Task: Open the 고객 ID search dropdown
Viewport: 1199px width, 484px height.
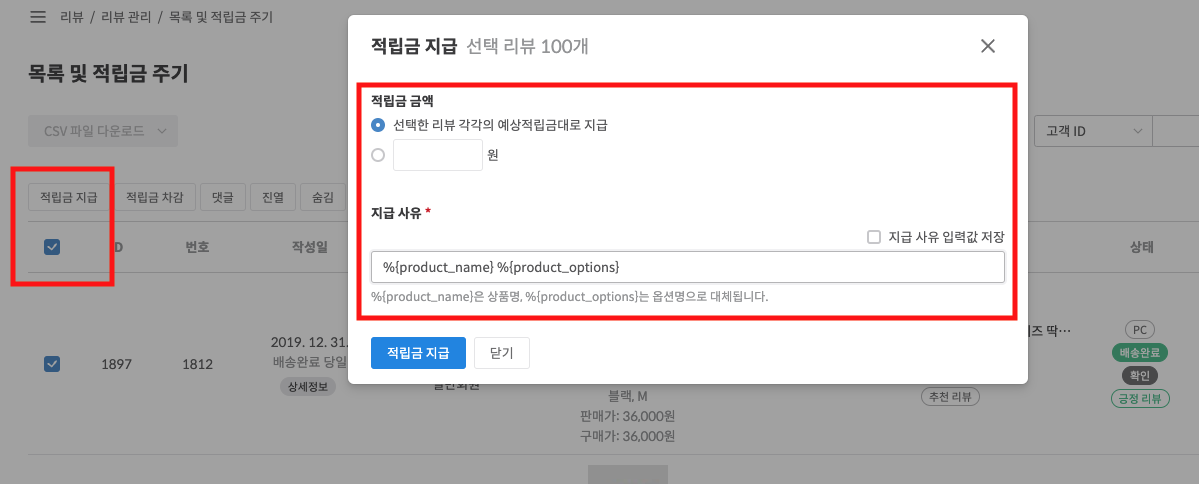Action: [x=1091, y=131]
